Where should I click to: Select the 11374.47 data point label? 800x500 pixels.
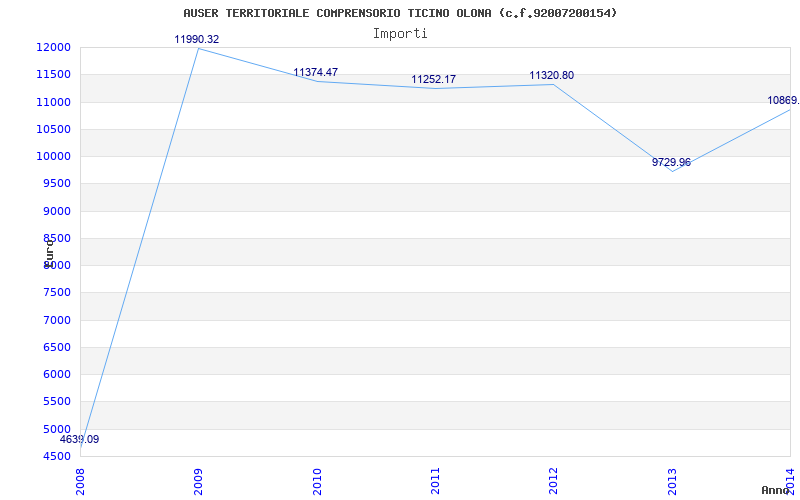pyautogui.click(x=315, y=73)
